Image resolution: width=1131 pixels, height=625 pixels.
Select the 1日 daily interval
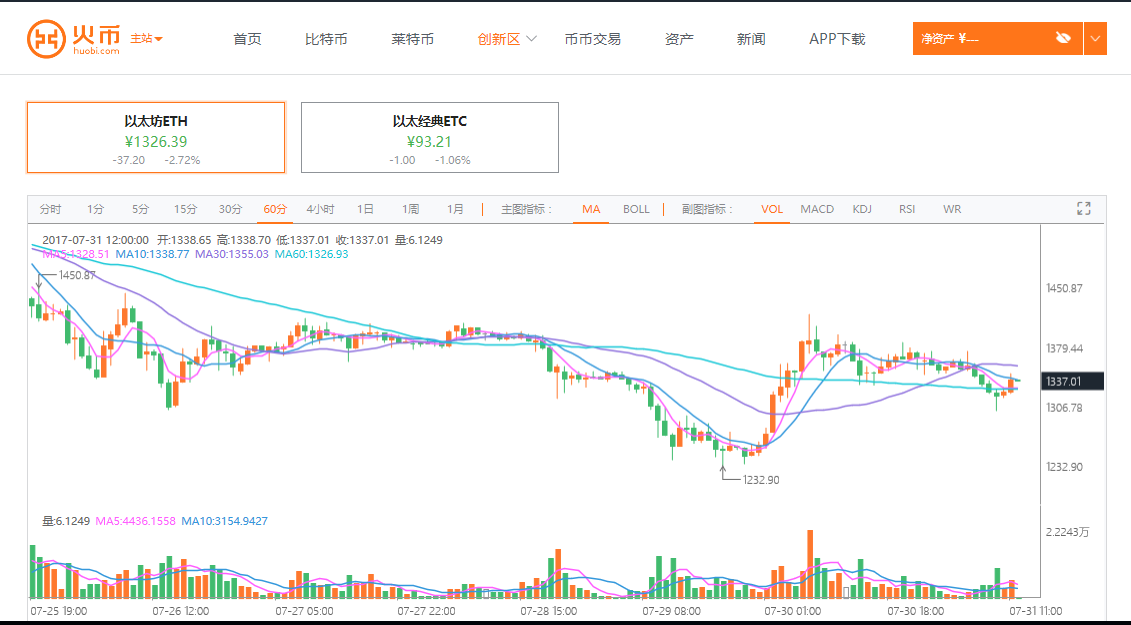(x=366, y=209)
